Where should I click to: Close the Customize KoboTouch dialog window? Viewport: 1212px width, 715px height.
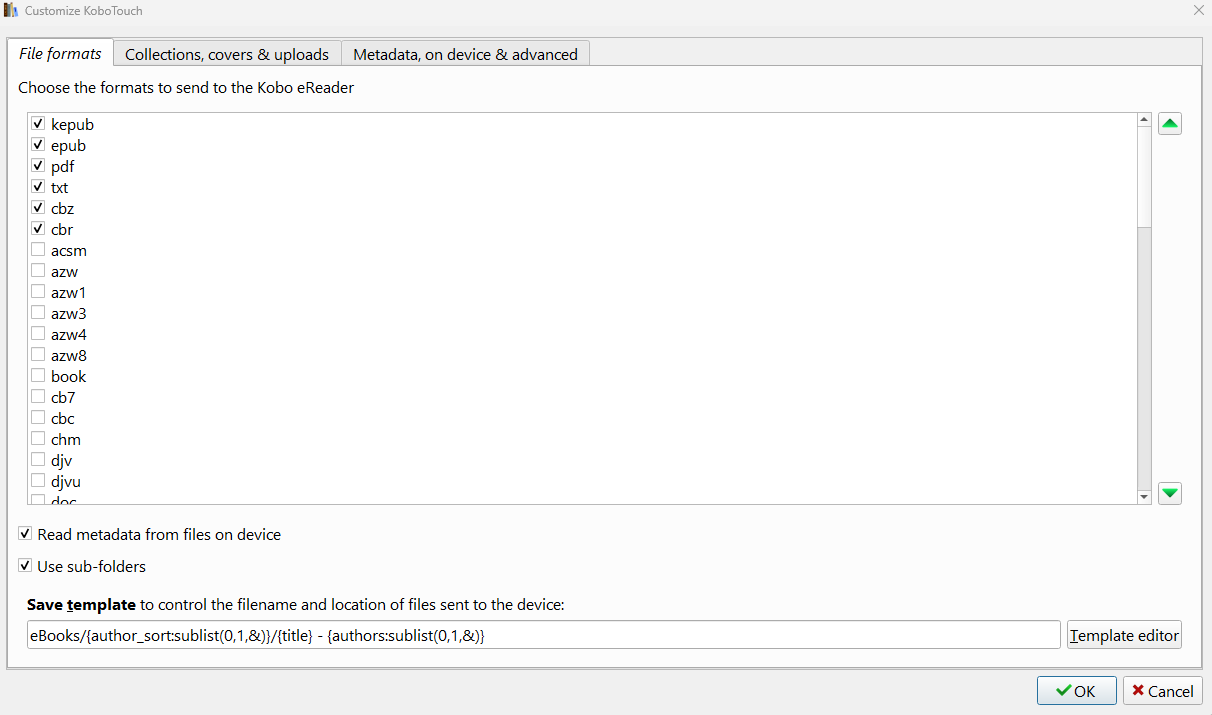click(1198, 10)
